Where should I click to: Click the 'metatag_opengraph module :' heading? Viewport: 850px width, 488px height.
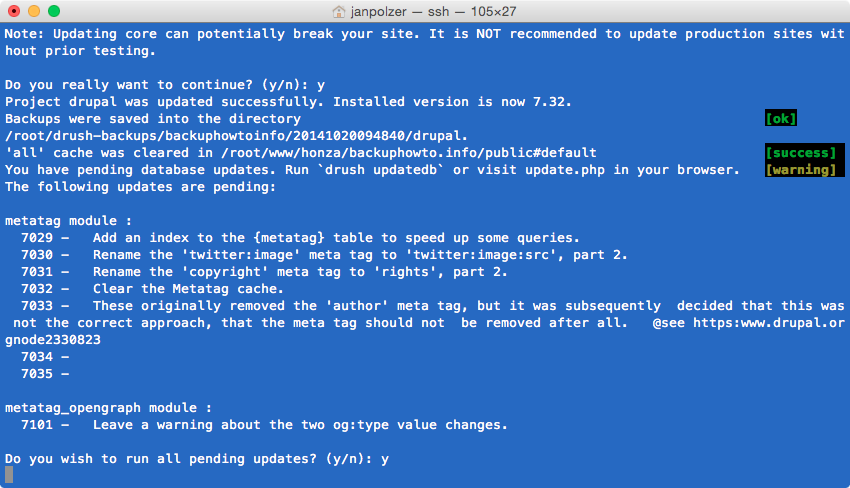(x=108, y=408)
